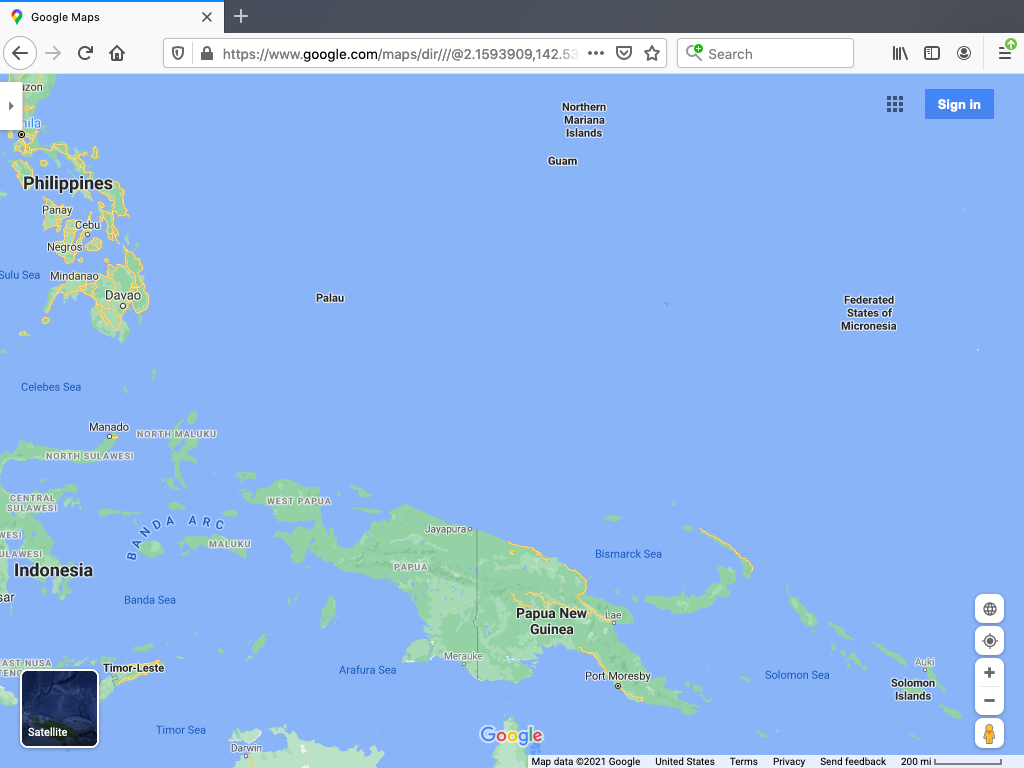Zoom in on the map
The image size is (1024, 768).
tap(989, 673)
